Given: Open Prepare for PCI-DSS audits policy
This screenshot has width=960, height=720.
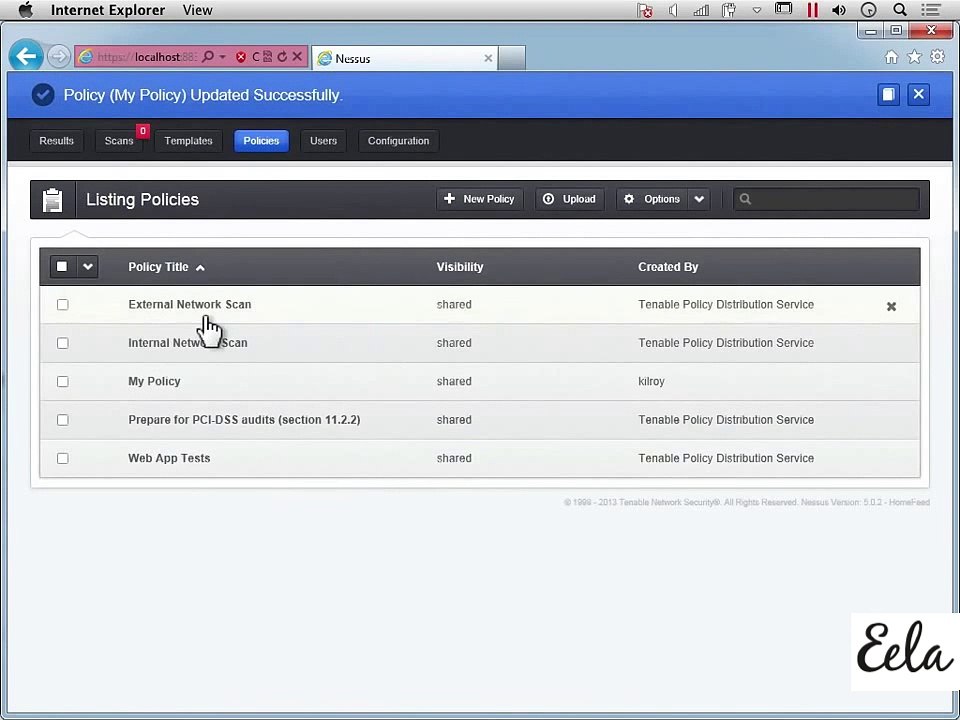Looking at the screenshot, I should point(244,420).
